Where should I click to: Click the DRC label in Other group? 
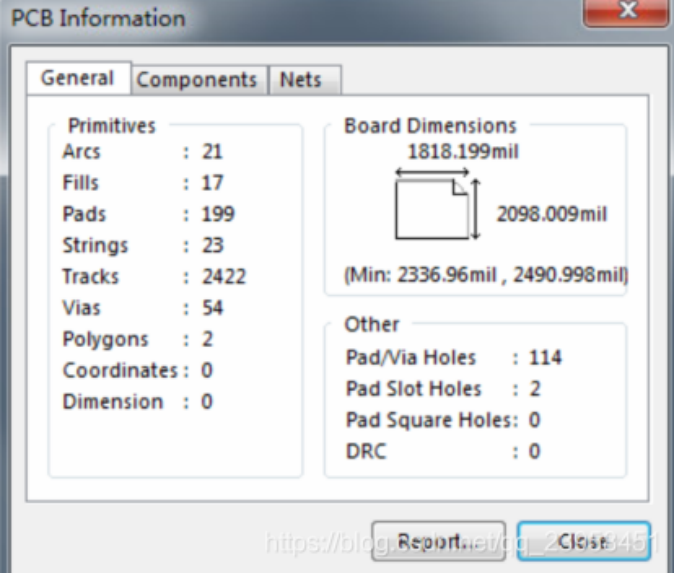tap(365, 451)
